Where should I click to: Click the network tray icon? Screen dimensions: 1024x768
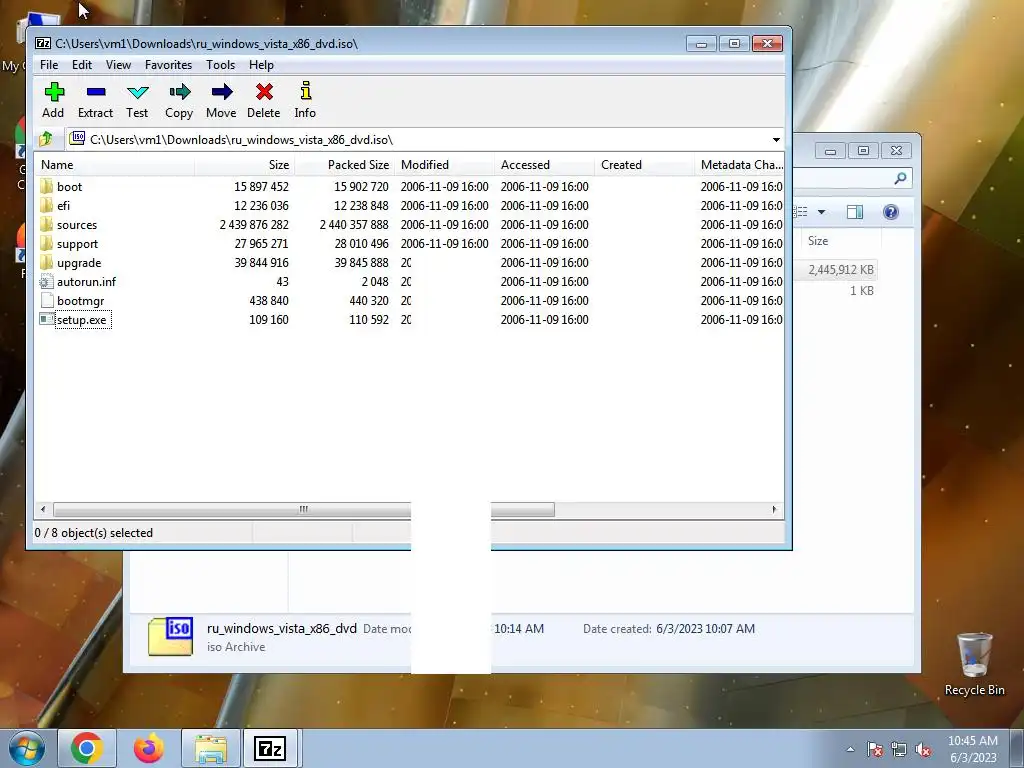coord(899,750)
